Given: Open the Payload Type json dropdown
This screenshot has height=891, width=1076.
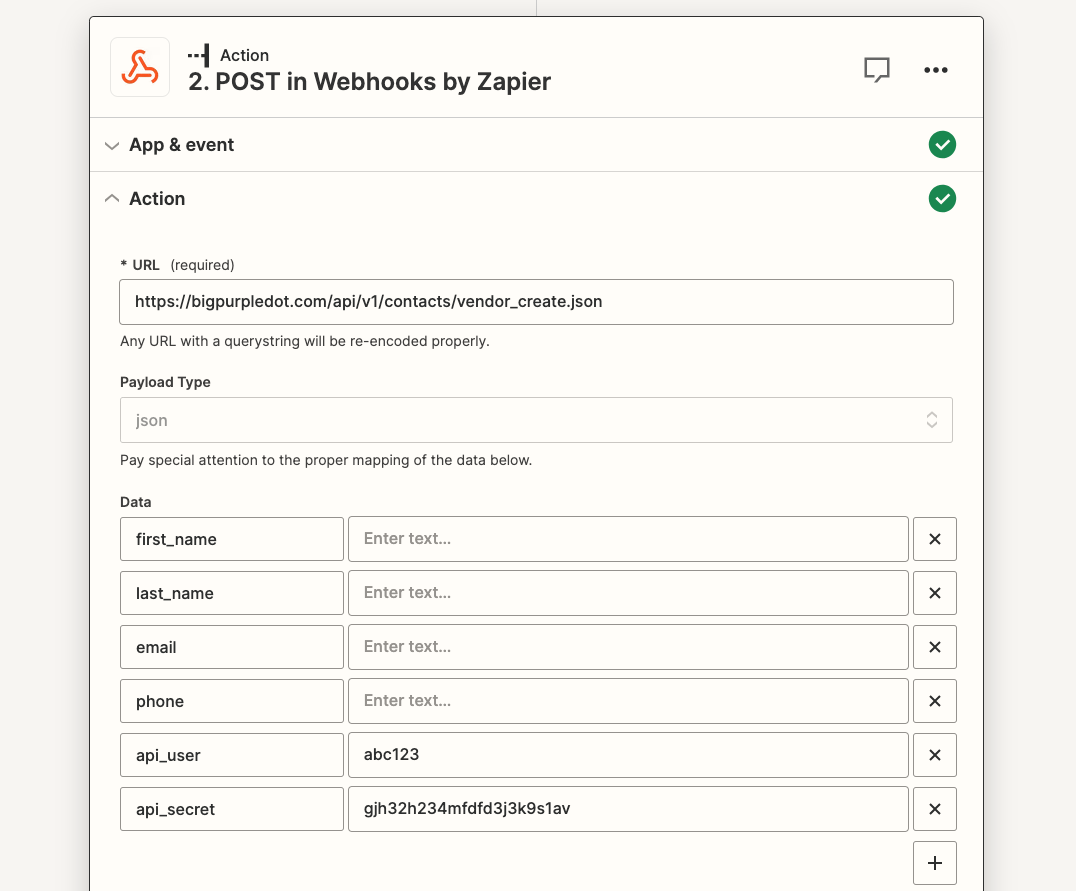Looking at the screenshot, I should [x=536, y=420].
